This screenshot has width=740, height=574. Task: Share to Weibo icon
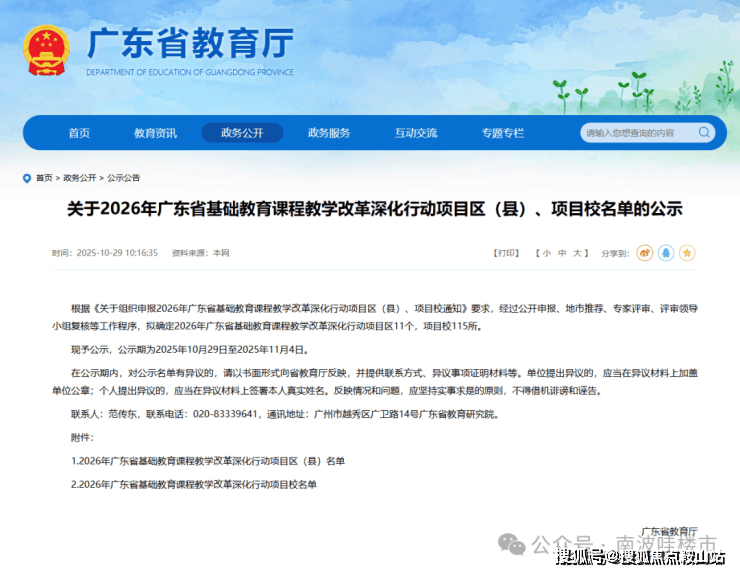pyautogui.click(x=645, y=253)
